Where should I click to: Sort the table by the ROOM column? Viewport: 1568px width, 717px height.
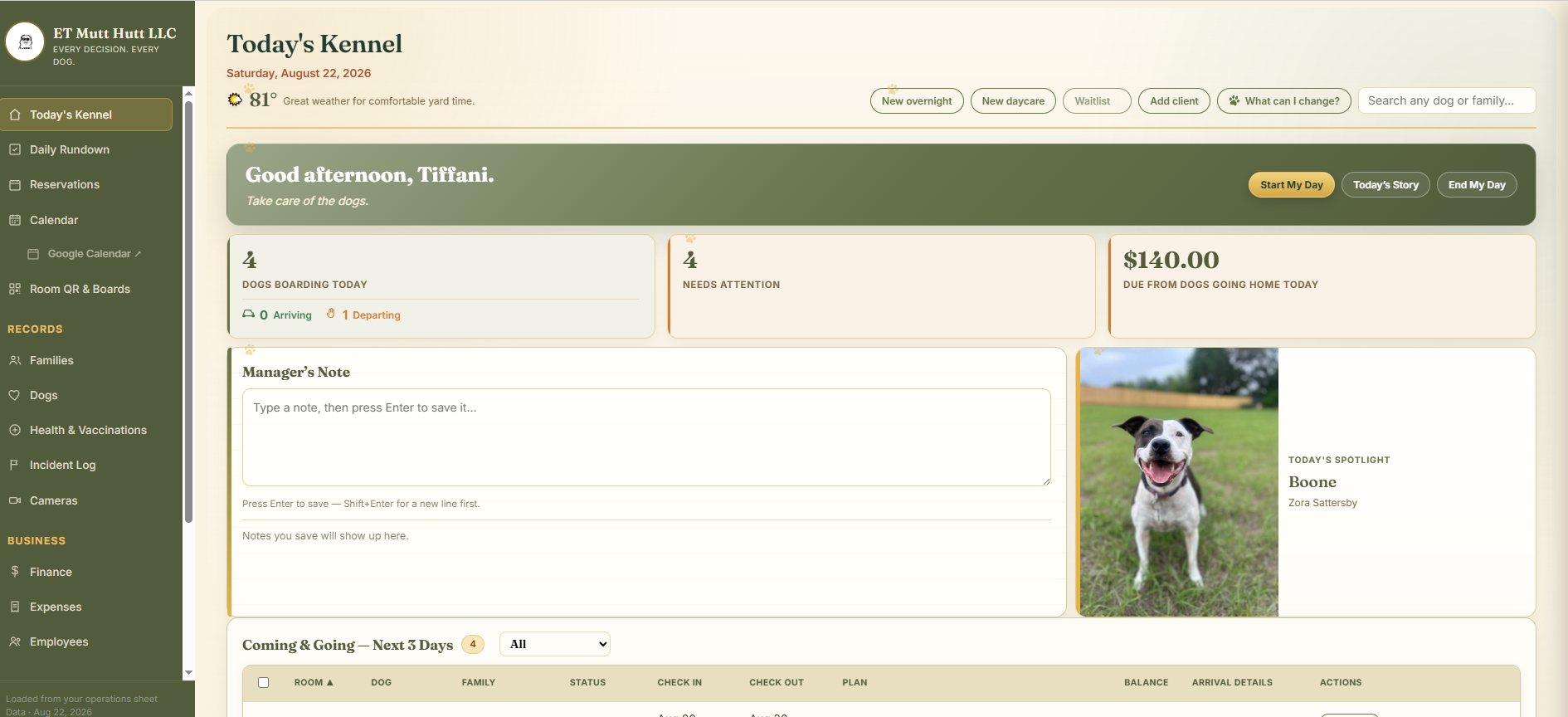coord(314,682)
